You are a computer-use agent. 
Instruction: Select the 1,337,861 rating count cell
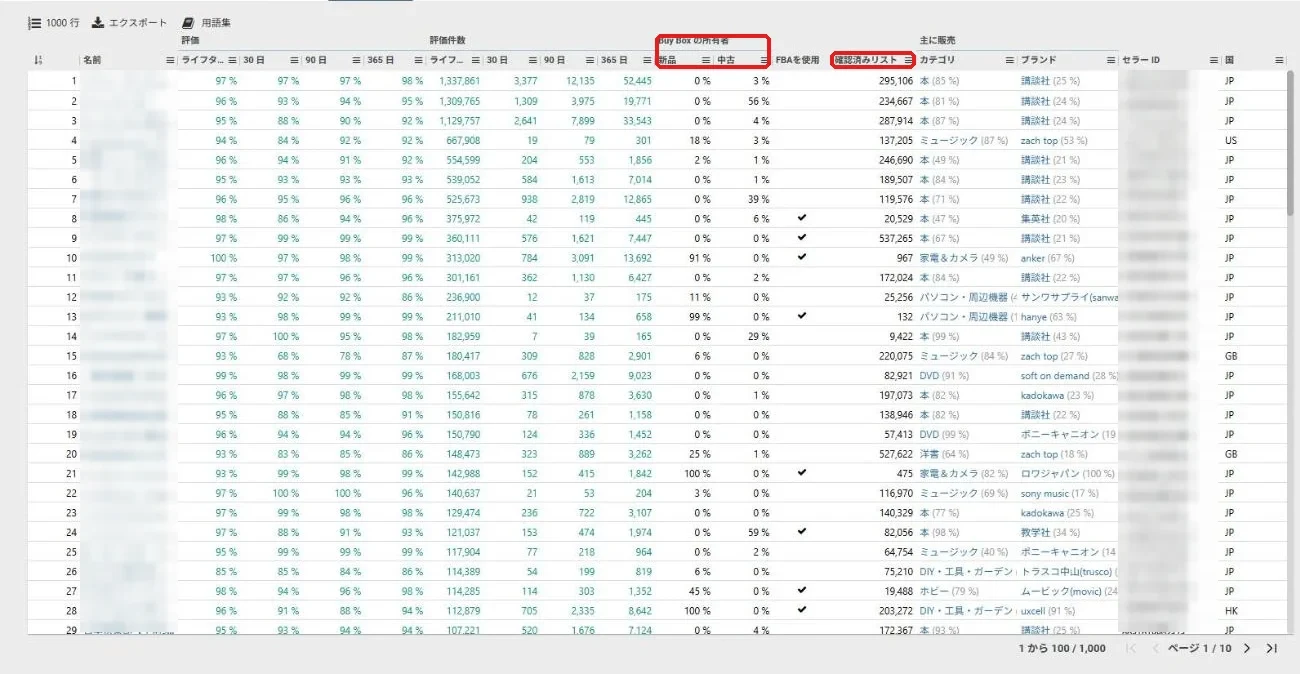point(459,81)
